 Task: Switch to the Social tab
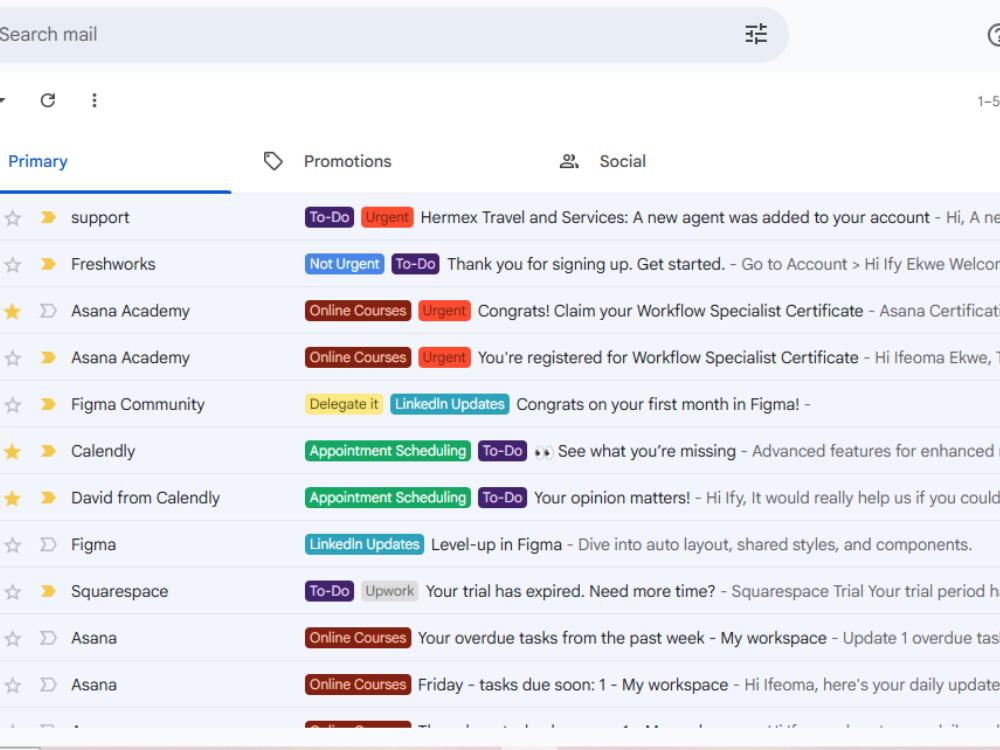click(x=622, y=161)
